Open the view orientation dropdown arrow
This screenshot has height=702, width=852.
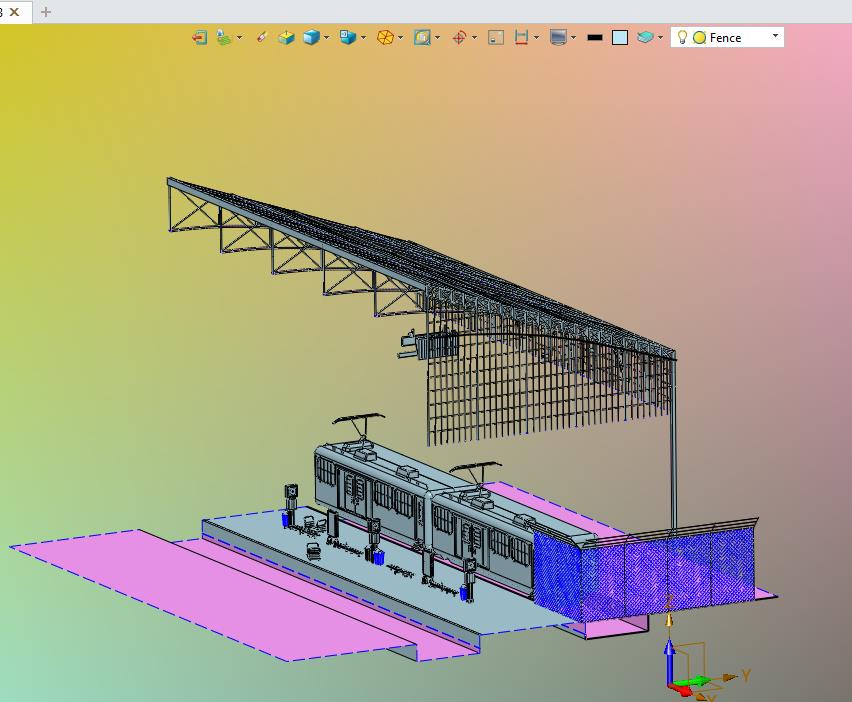364,37
